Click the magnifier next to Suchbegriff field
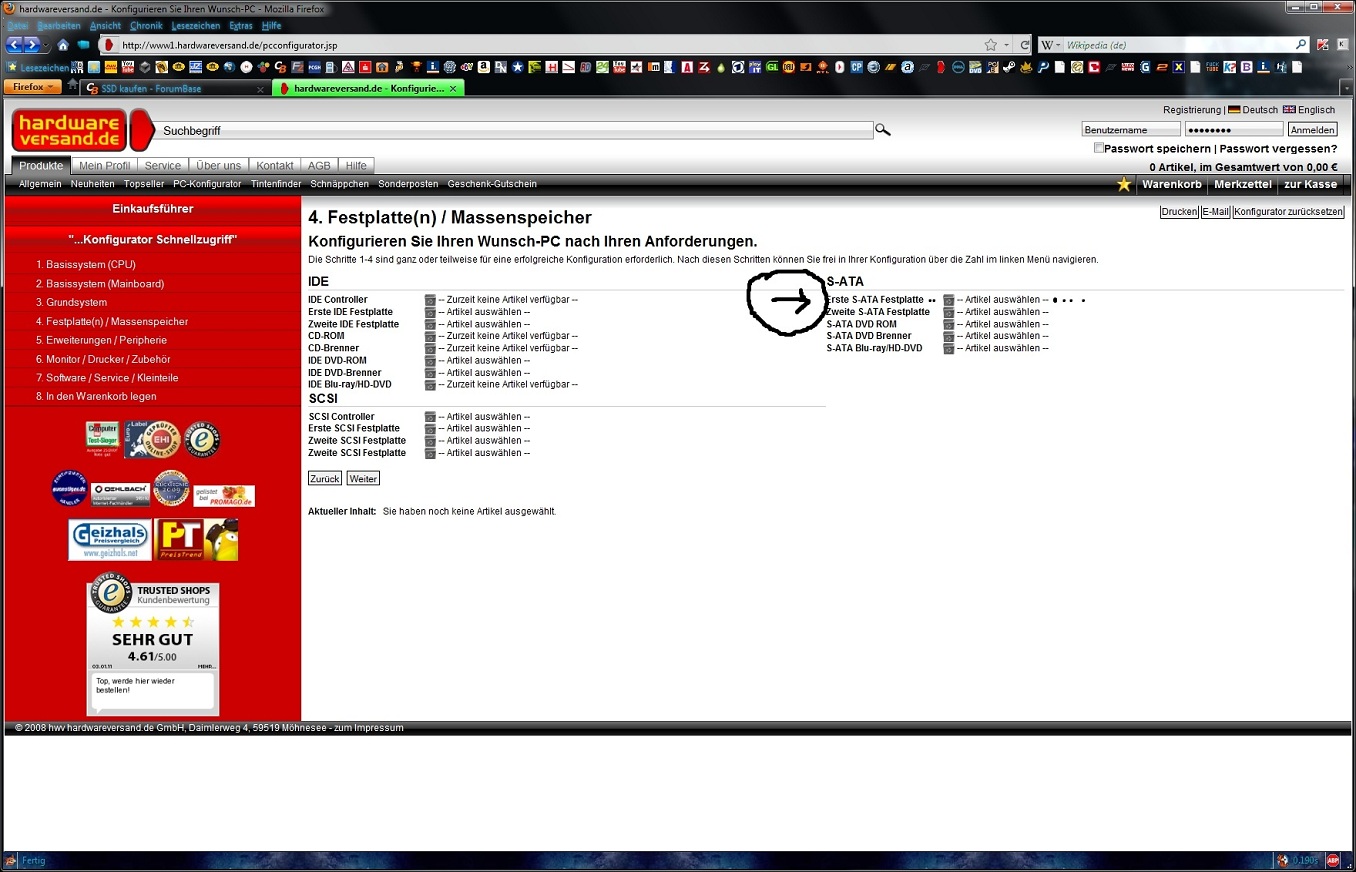 click(883, 130)
